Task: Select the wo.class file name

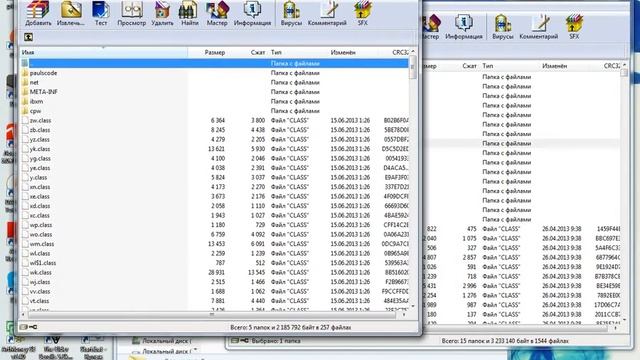Action: 40,234
